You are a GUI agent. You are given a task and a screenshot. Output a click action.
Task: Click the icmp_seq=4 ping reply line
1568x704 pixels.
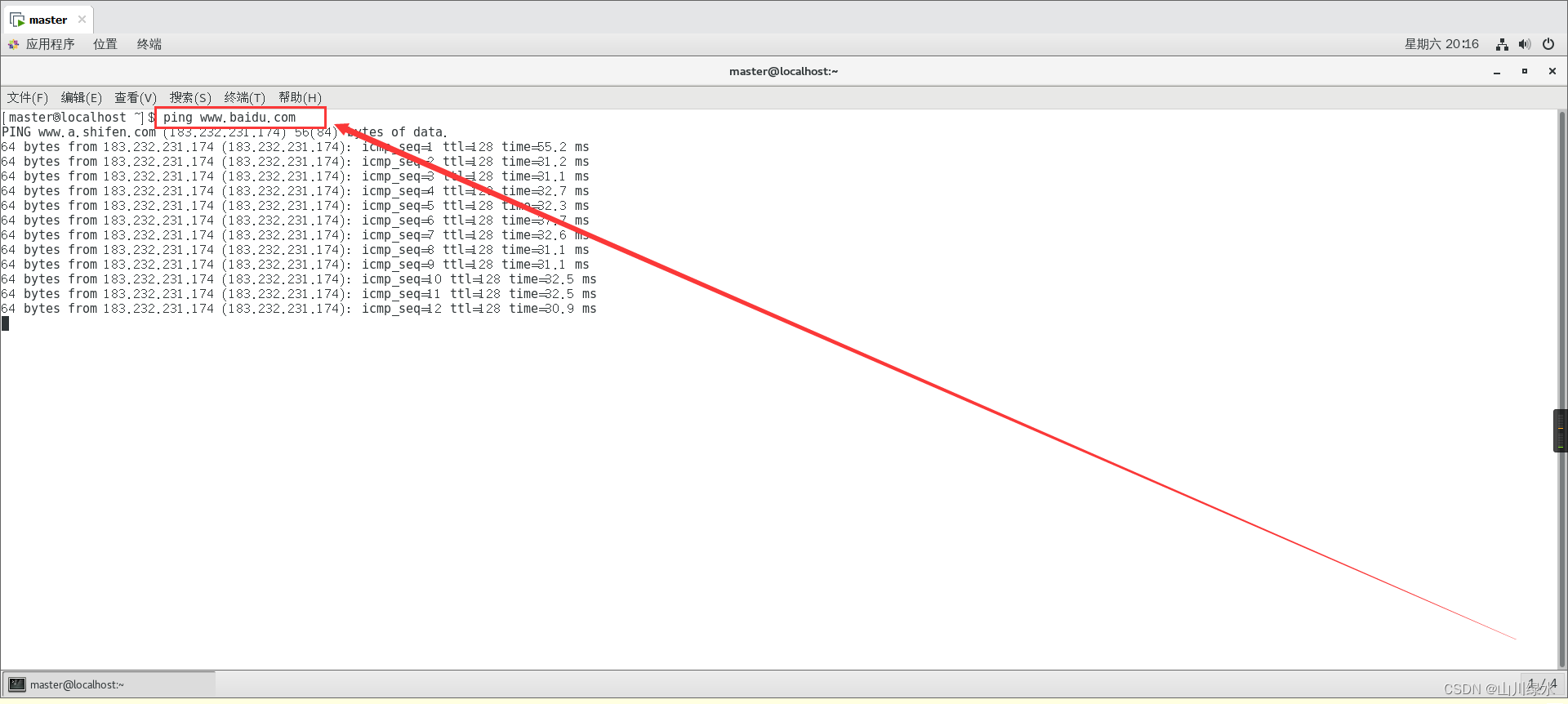click(295, 191)
